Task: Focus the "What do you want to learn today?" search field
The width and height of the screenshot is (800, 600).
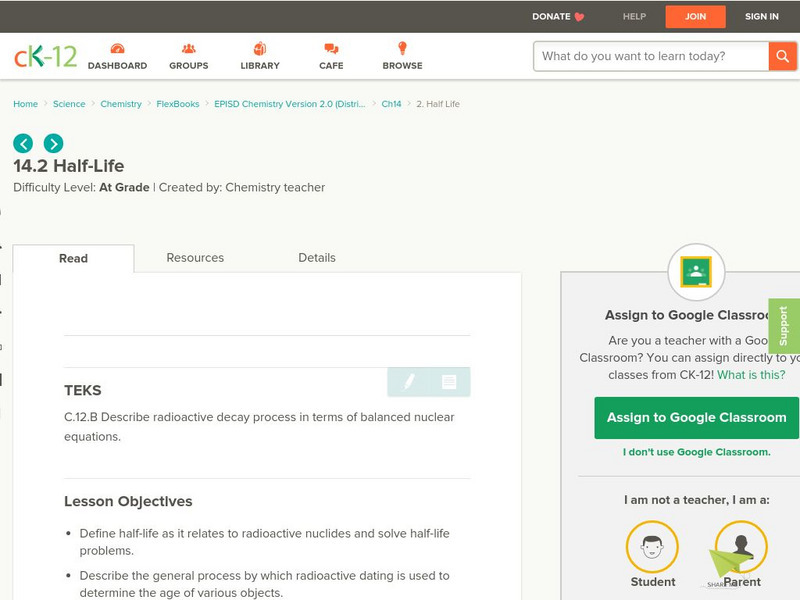Action: 651,56
